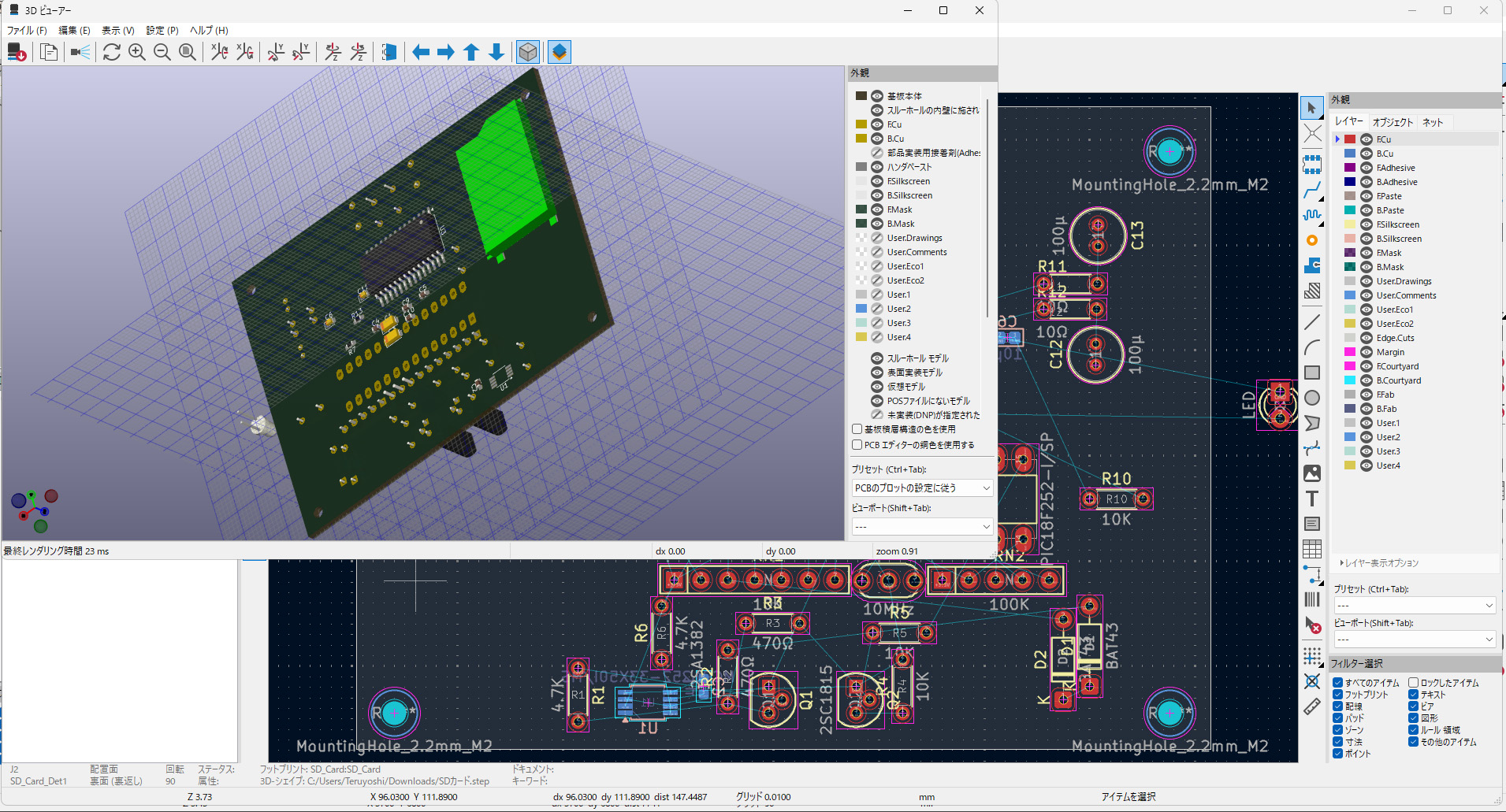
Task: Click the last render time status text
Action: (56, 551)
